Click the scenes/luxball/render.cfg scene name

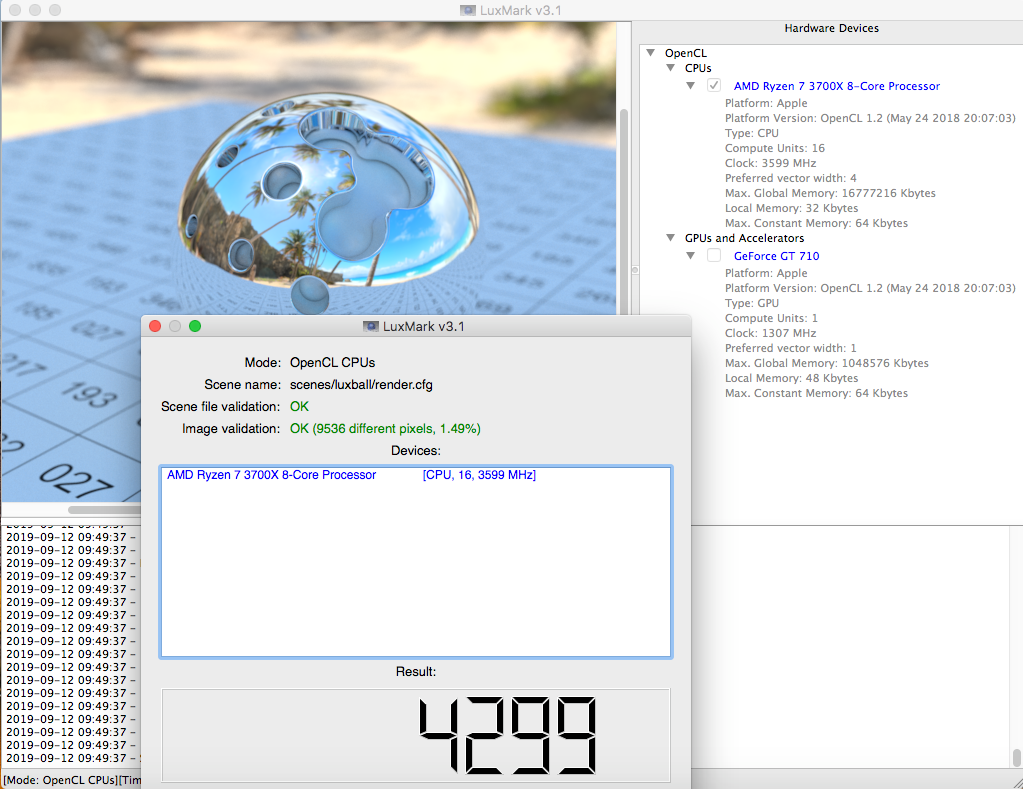(x=361, y=385)
